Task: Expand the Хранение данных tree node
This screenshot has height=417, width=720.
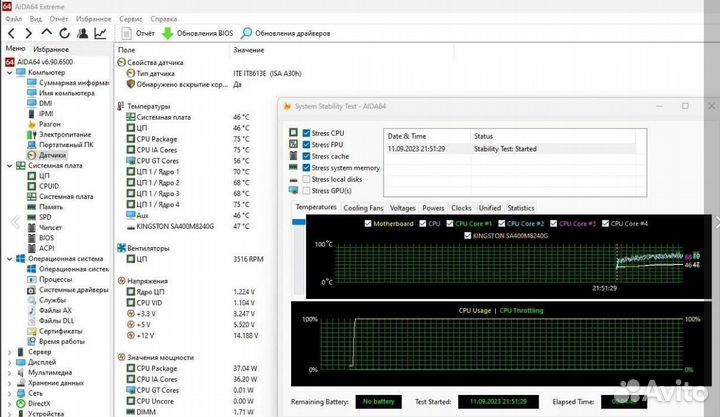Action: click(x=9, y=383)
